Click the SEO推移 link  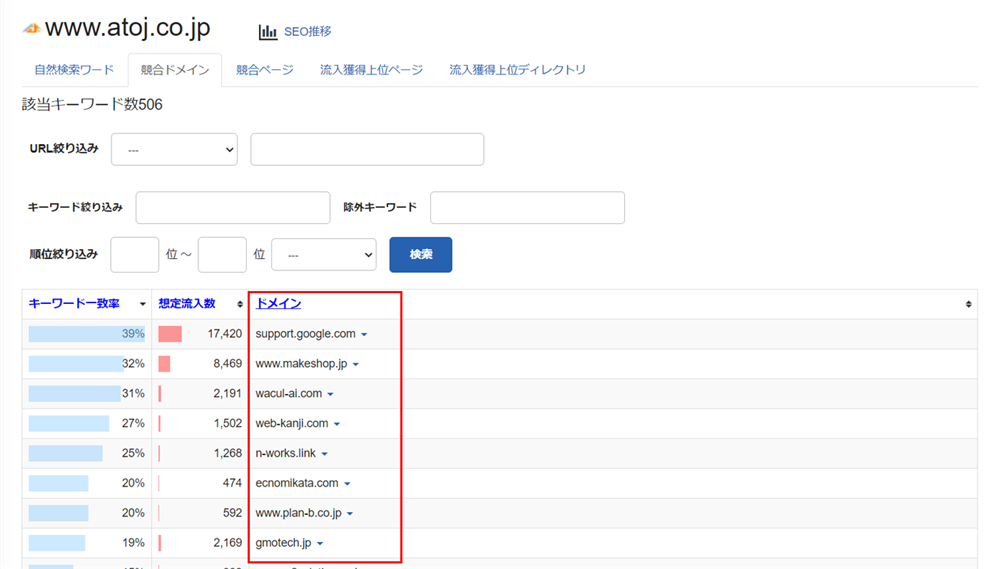click(307, 31)
